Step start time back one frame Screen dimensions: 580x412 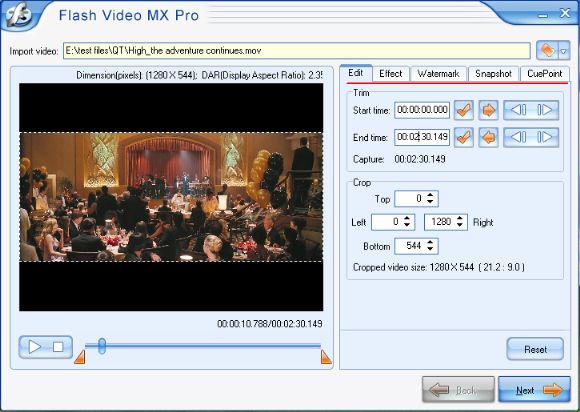click(x=517, y=110)
